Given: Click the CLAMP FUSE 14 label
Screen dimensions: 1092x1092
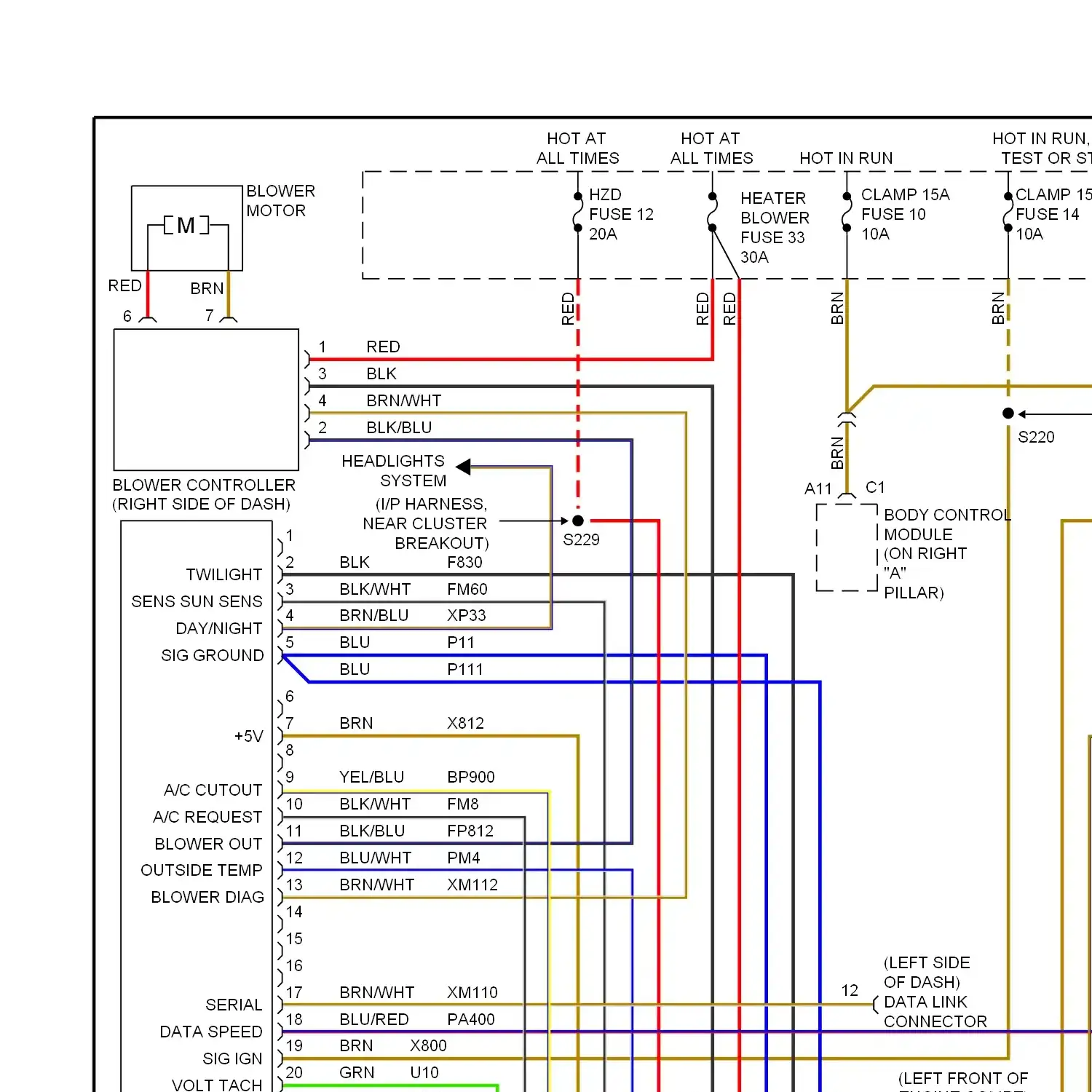Looking at the screenshot, I should click(1053, 214).
